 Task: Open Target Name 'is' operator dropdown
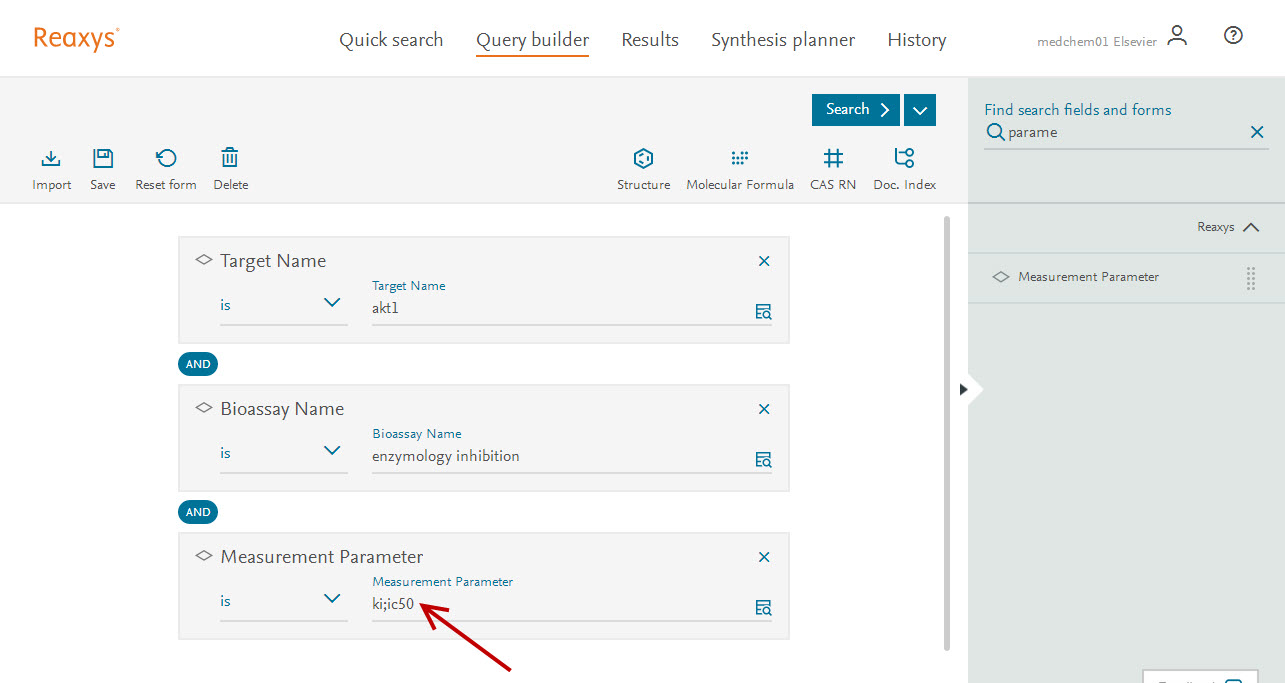284,304
